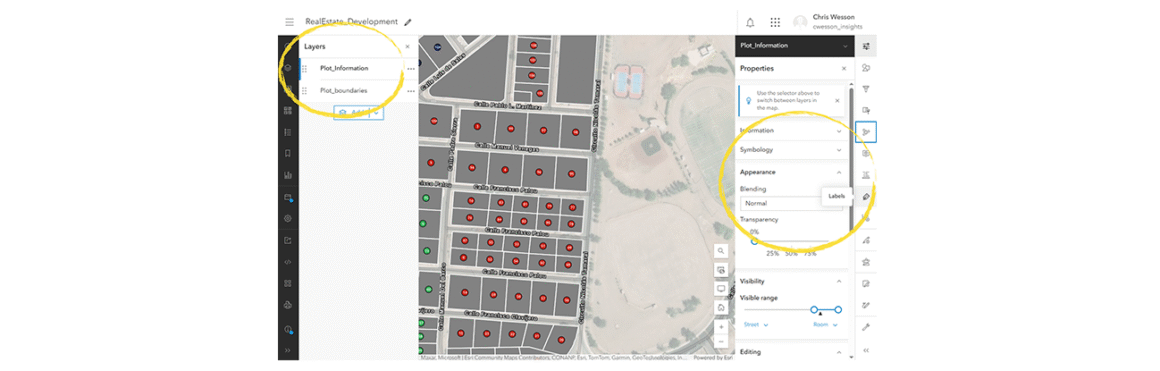Collapse the Appearance section
1160x371 pixels.
click(x=839, y=172)
